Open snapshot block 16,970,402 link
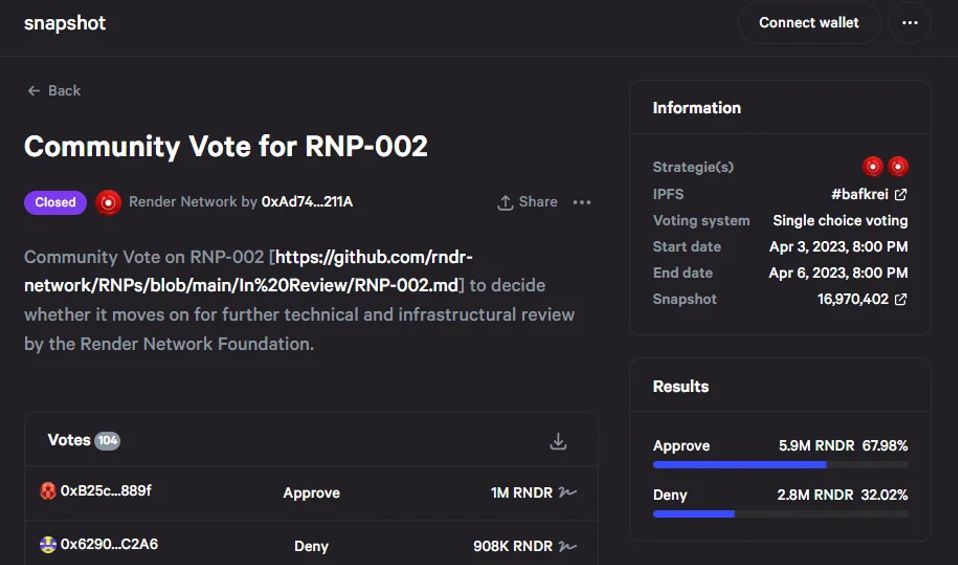The image size is (958, 565). [x=862, y=299]
